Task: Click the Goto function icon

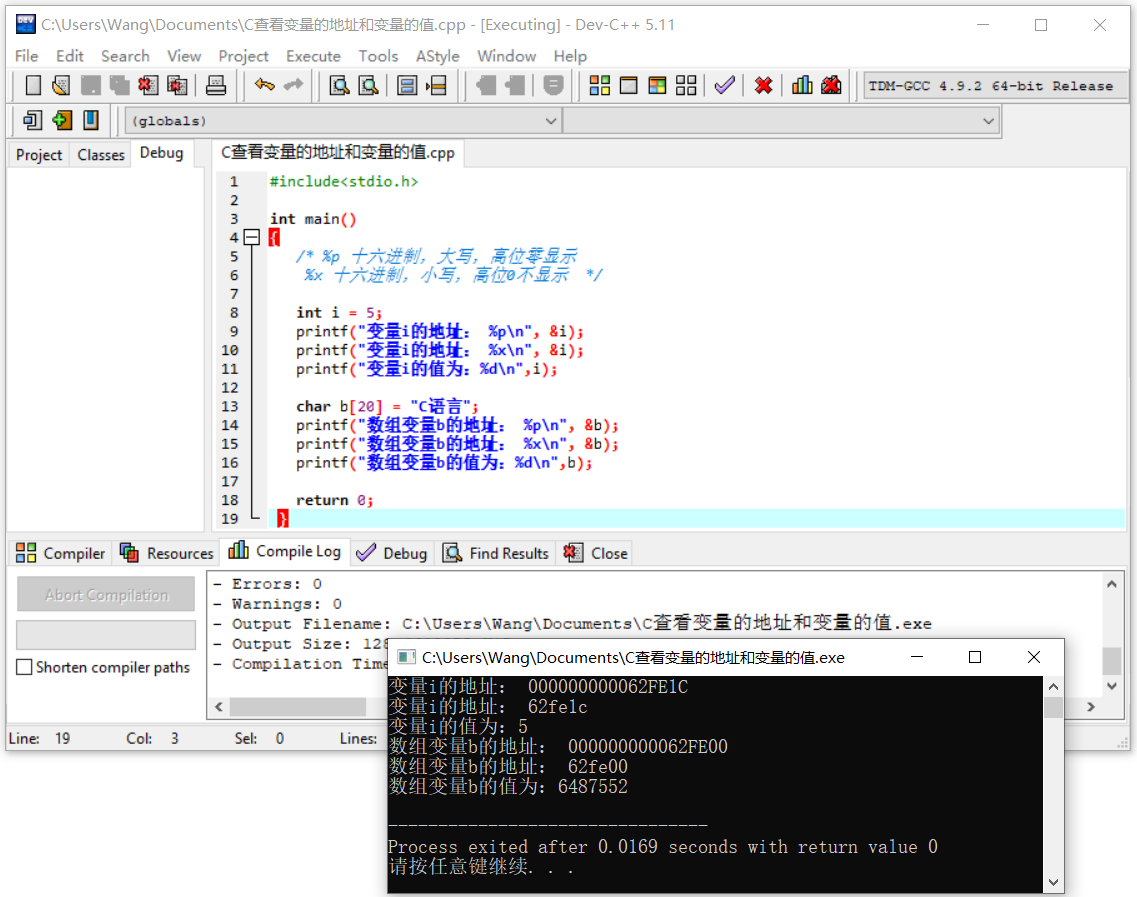Action: (407, 86)
